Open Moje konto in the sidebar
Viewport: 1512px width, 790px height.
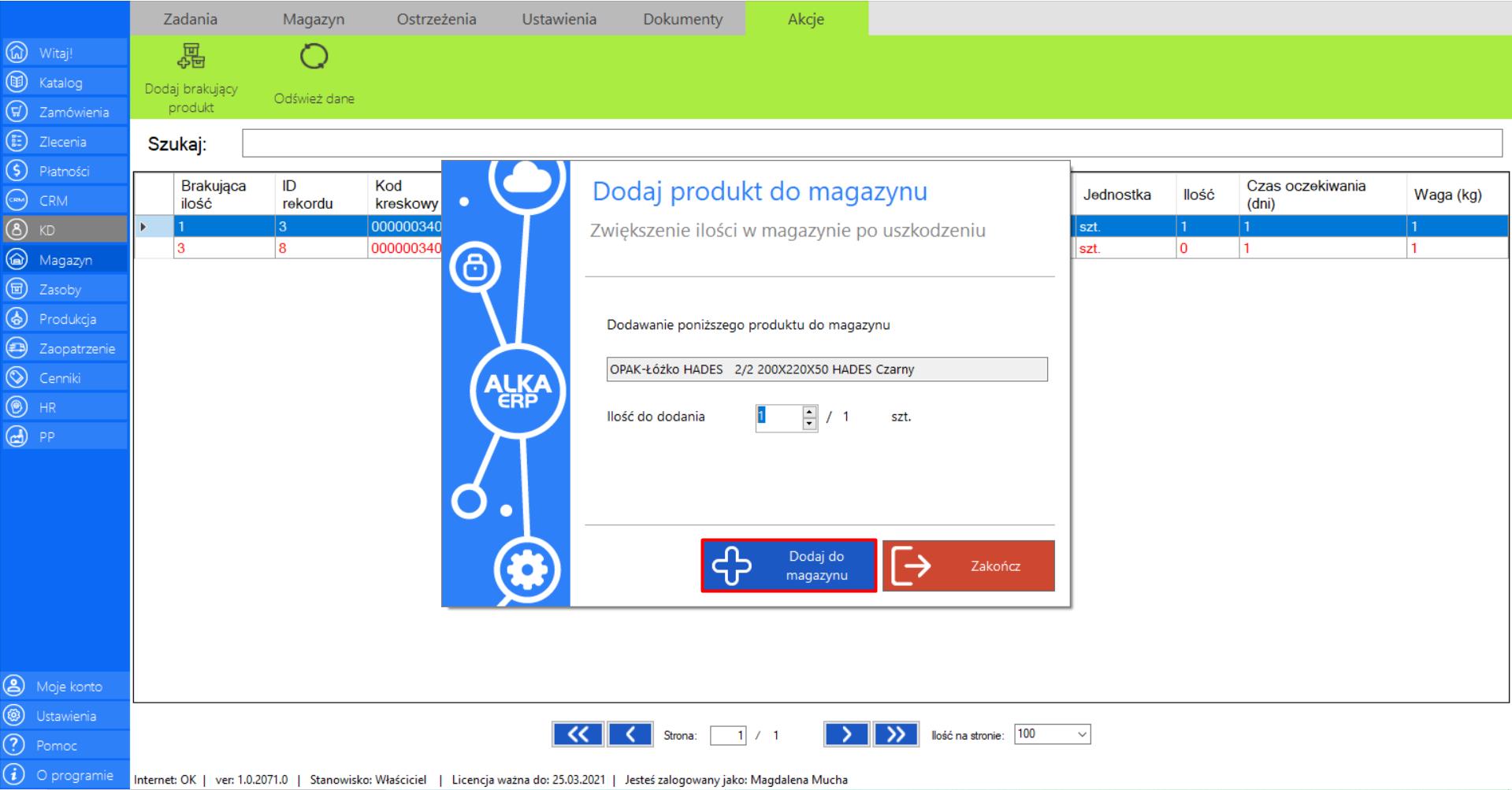coord(69,686)
